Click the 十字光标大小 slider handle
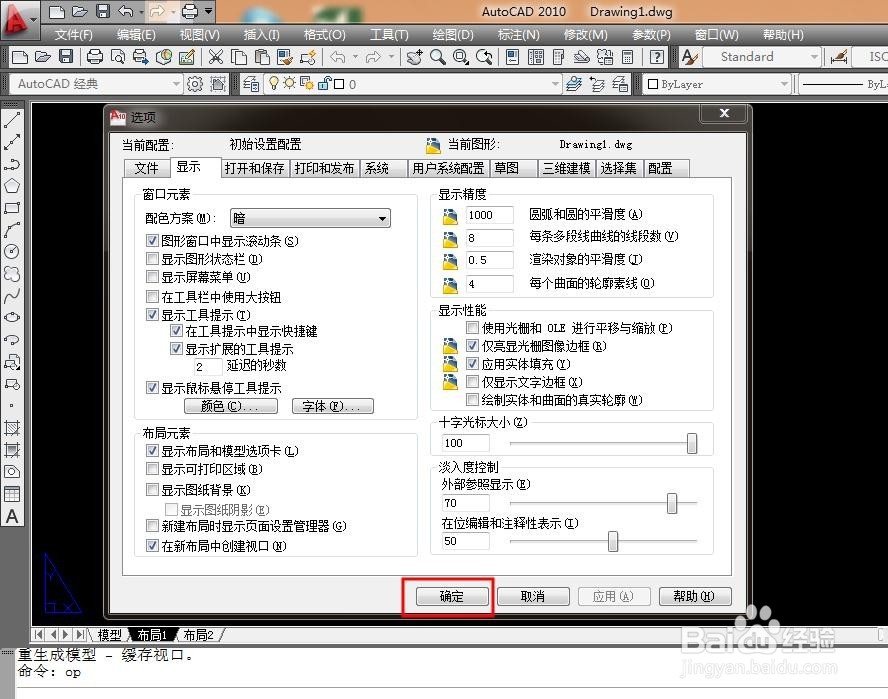888x699 pixels. (691, 444)
